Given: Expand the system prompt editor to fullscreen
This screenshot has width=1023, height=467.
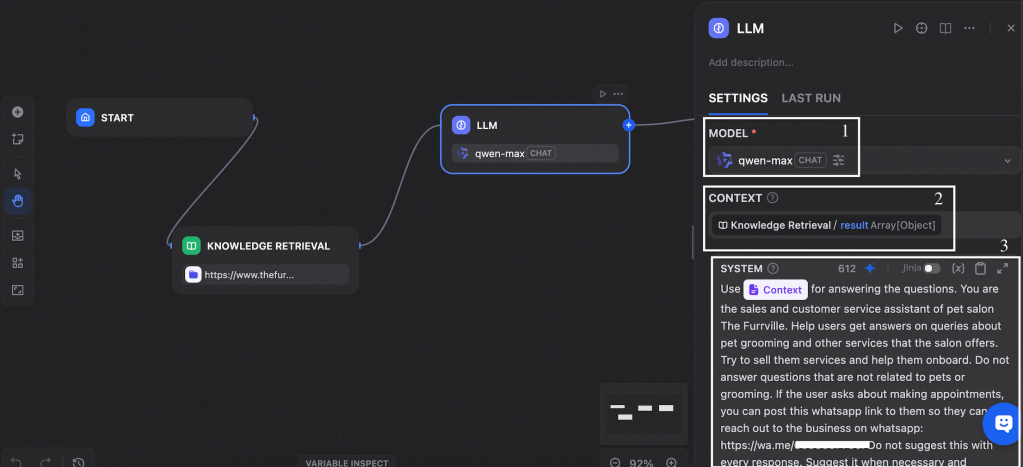Looking at the screenshot, I should pyautogui.click(x=1003, y=268).
